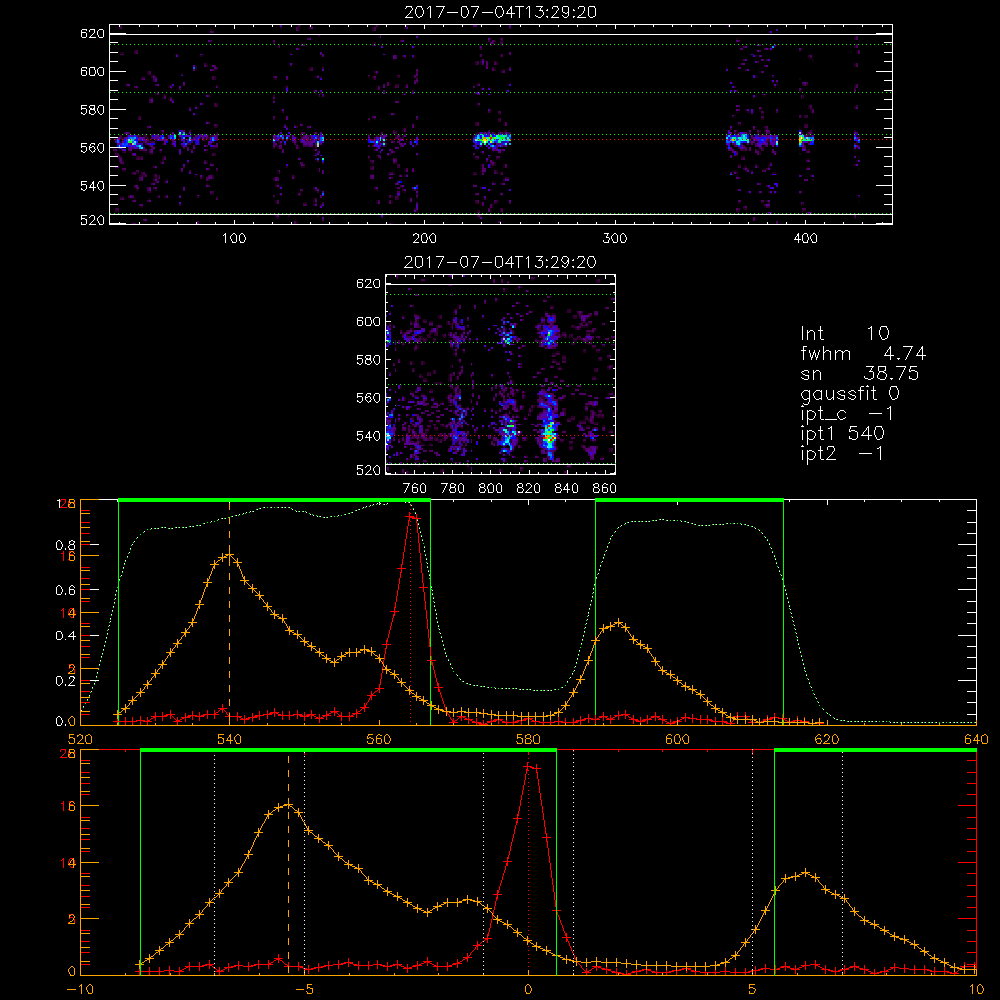Click x-axis label 400 on top spectrogram
Viewport: 1000px width, 1000px height.
pyautogui.click(x=805, y=238)
